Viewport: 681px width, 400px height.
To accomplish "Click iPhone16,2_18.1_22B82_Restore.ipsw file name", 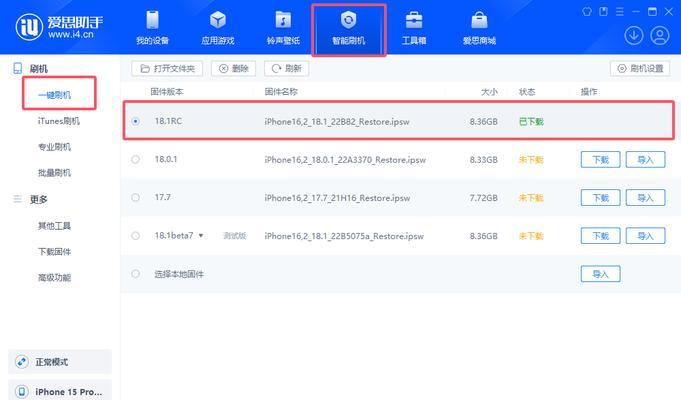I will (x=337, y=122).
